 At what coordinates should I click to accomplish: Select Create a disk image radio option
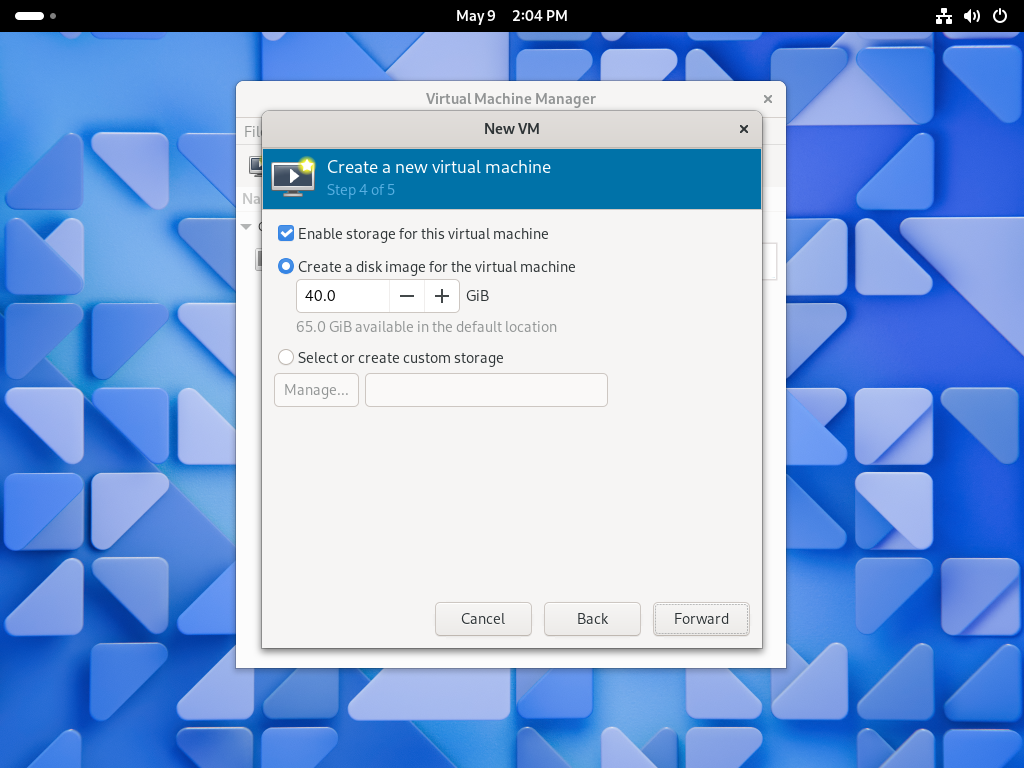click(x=287, y=267)
